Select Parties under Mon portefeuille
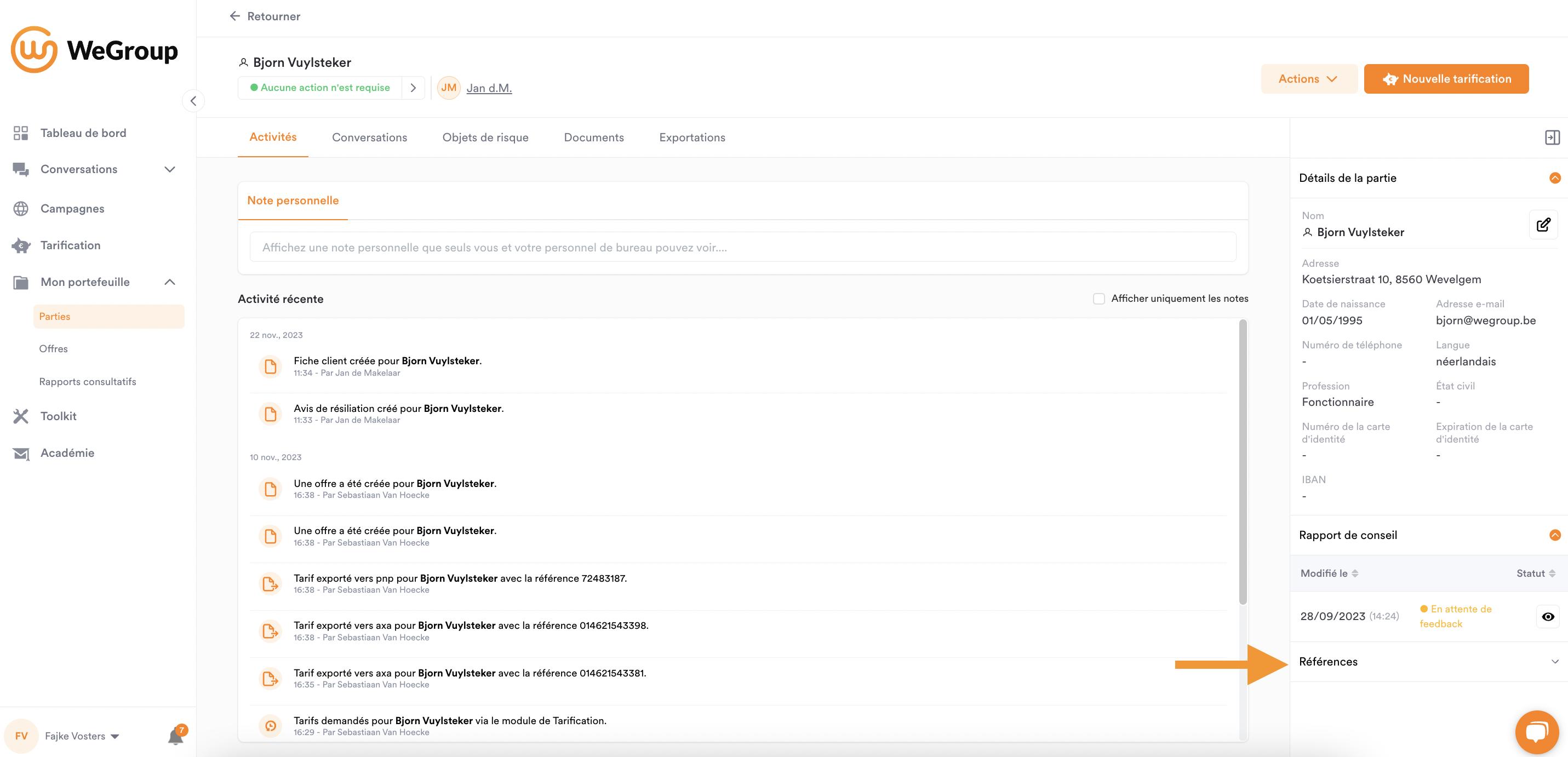1568x757 pixels. (108, 317)
